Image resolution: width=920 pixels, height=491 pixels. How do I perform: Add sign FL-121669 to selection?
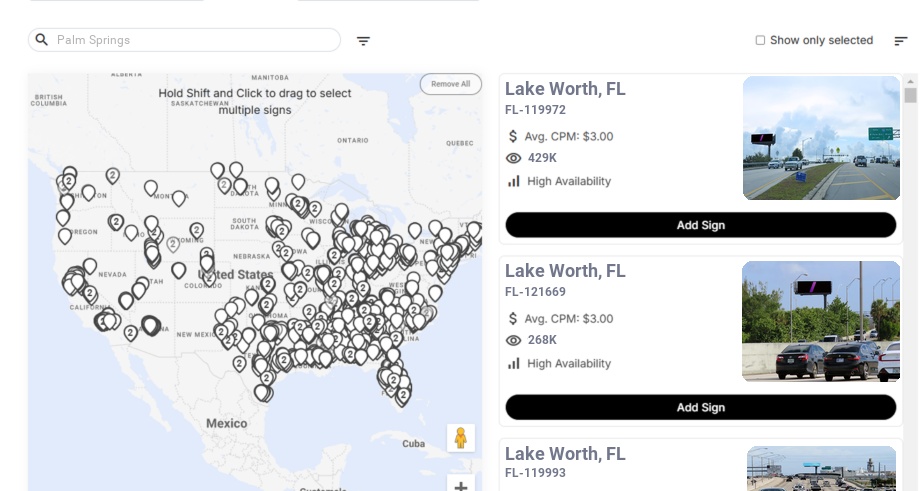click(x=700, y=407)
